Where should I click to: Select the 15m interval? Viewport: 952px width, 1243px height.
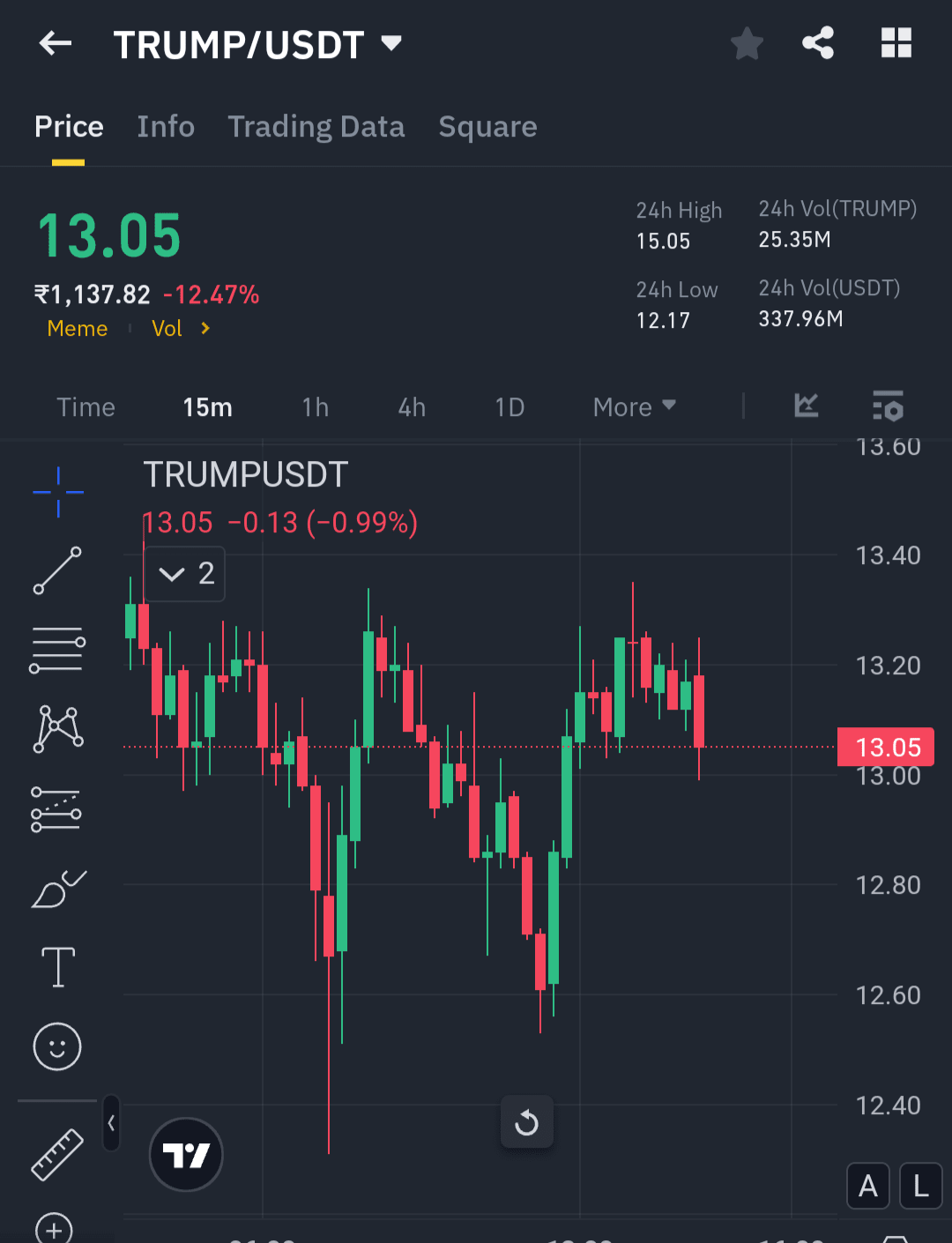tap(207, 407)
